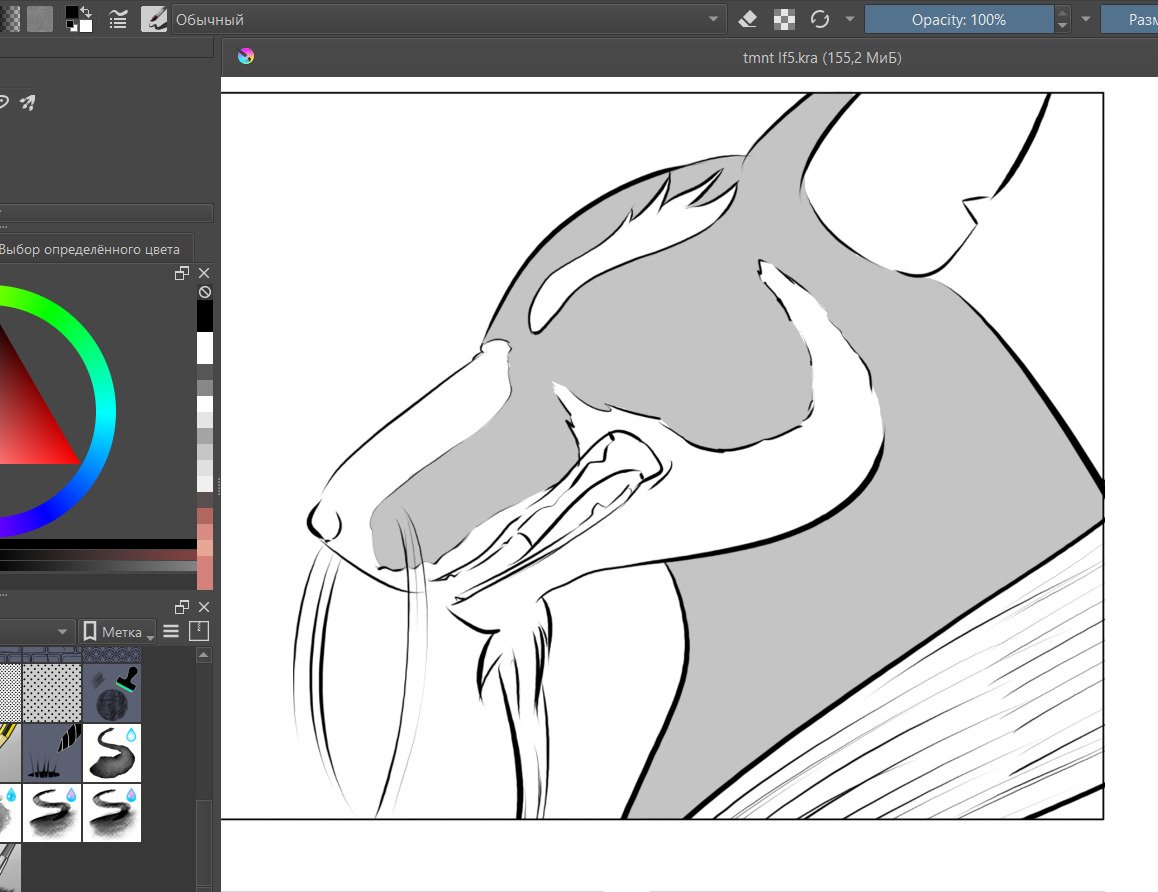This screenshot has width=1158, height=892.
Task: Select the wet brush preset with the cyan drop
Action: [112, 752]
